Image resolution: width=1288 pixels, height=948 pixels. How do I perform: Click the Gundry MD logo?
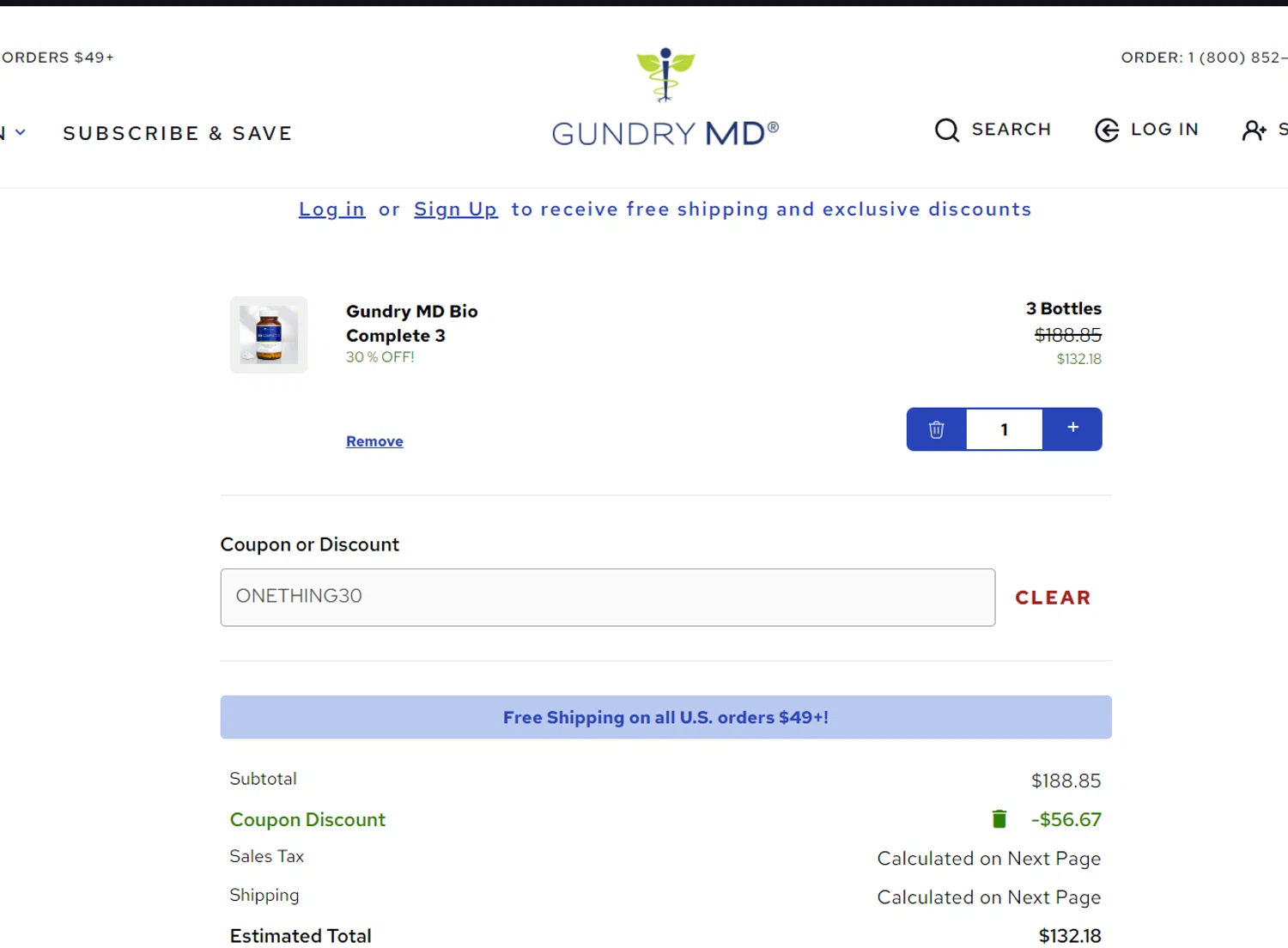coord(665,97)
